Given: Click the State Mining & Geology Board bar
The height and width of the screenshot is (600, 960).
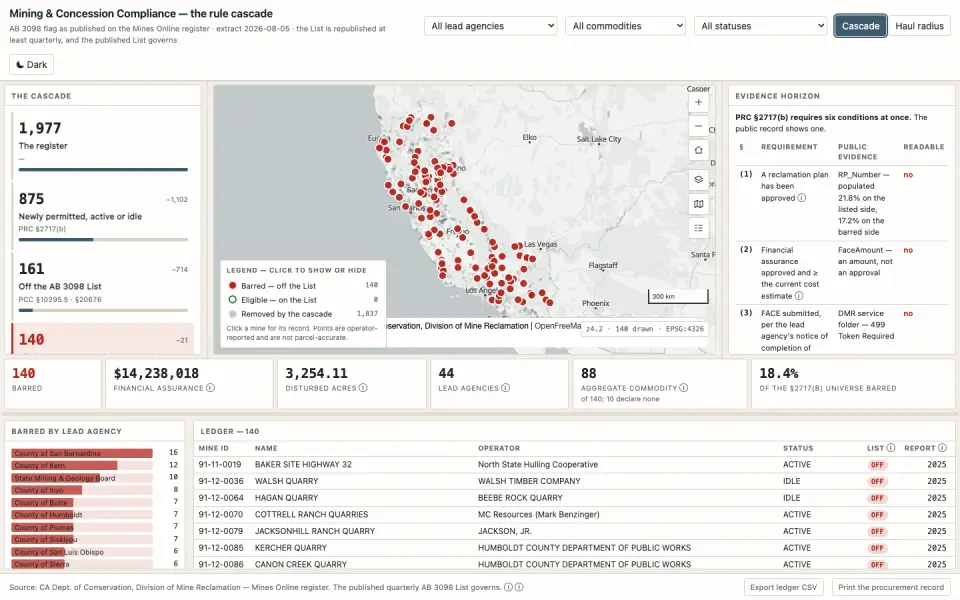Looking at the screenshot, I should pos(81,478).
